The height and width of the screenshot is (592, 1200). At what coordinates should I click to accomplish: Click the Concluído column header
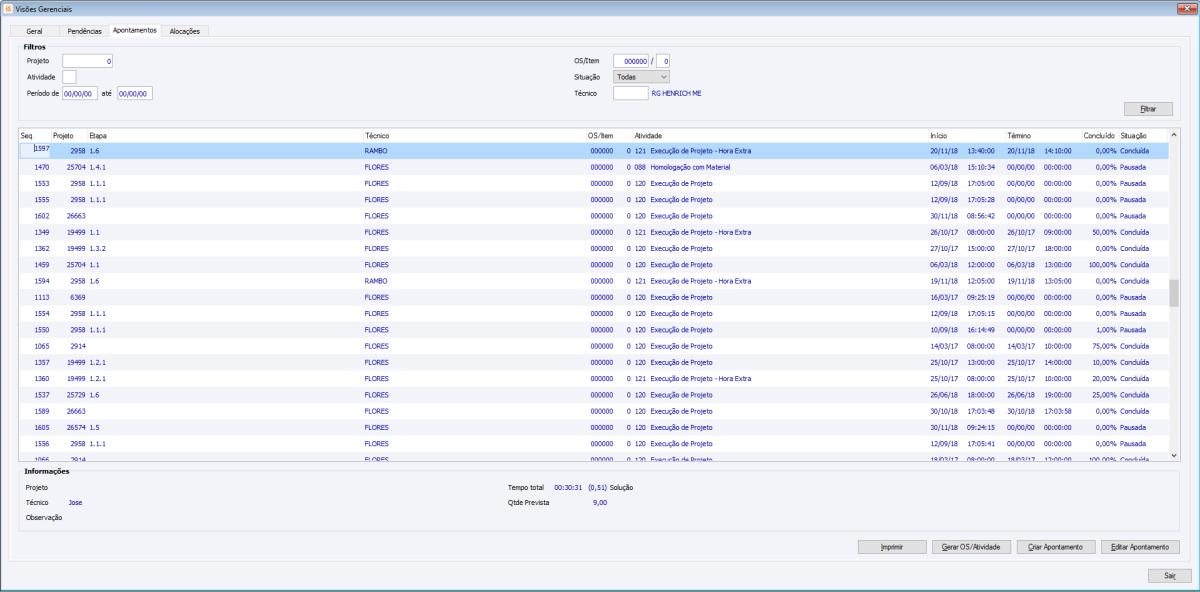(1100, 135)
